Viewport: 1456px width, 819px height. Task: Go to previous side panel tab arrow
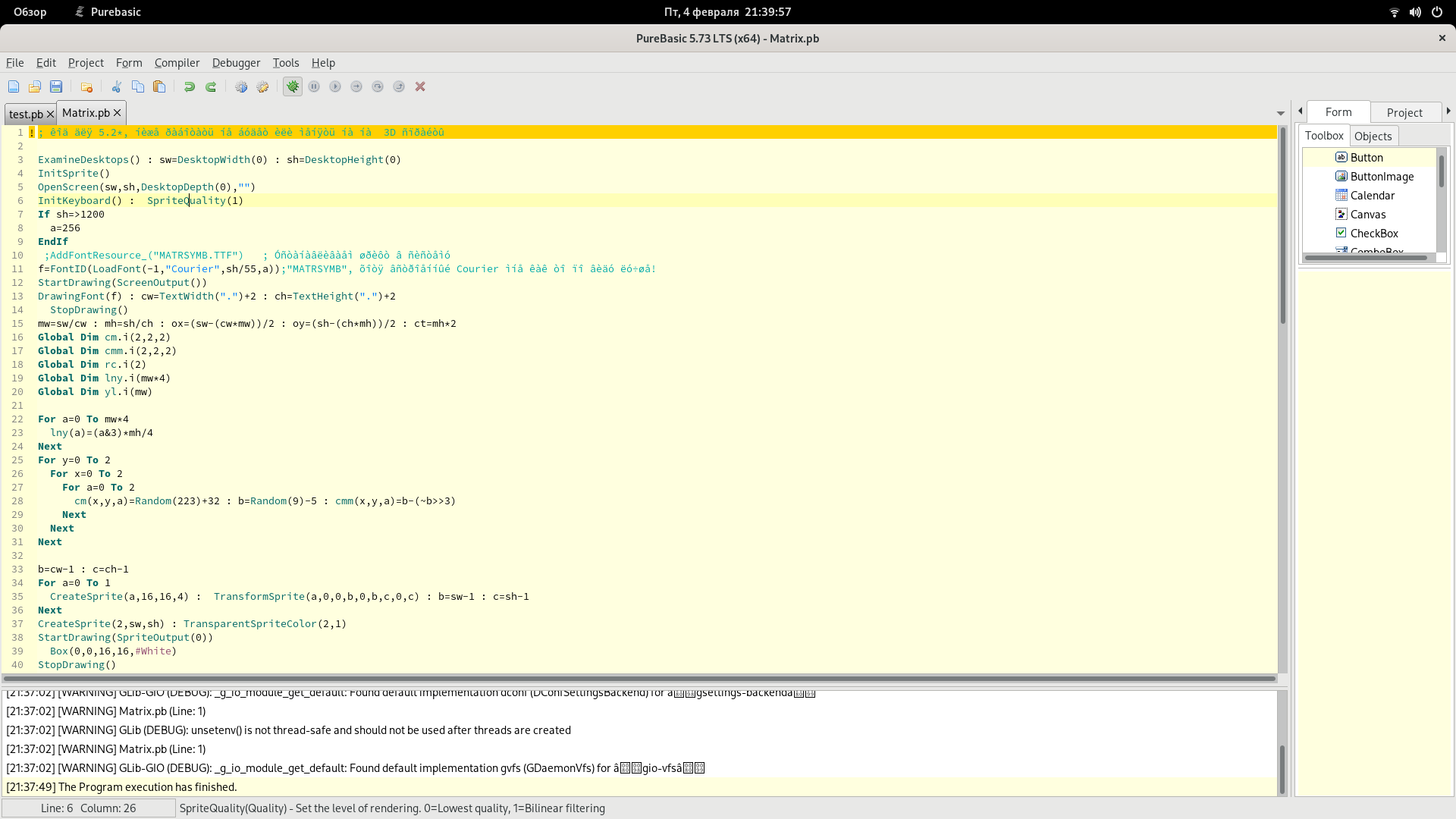pyautogui.click(x=1301, y=111)
